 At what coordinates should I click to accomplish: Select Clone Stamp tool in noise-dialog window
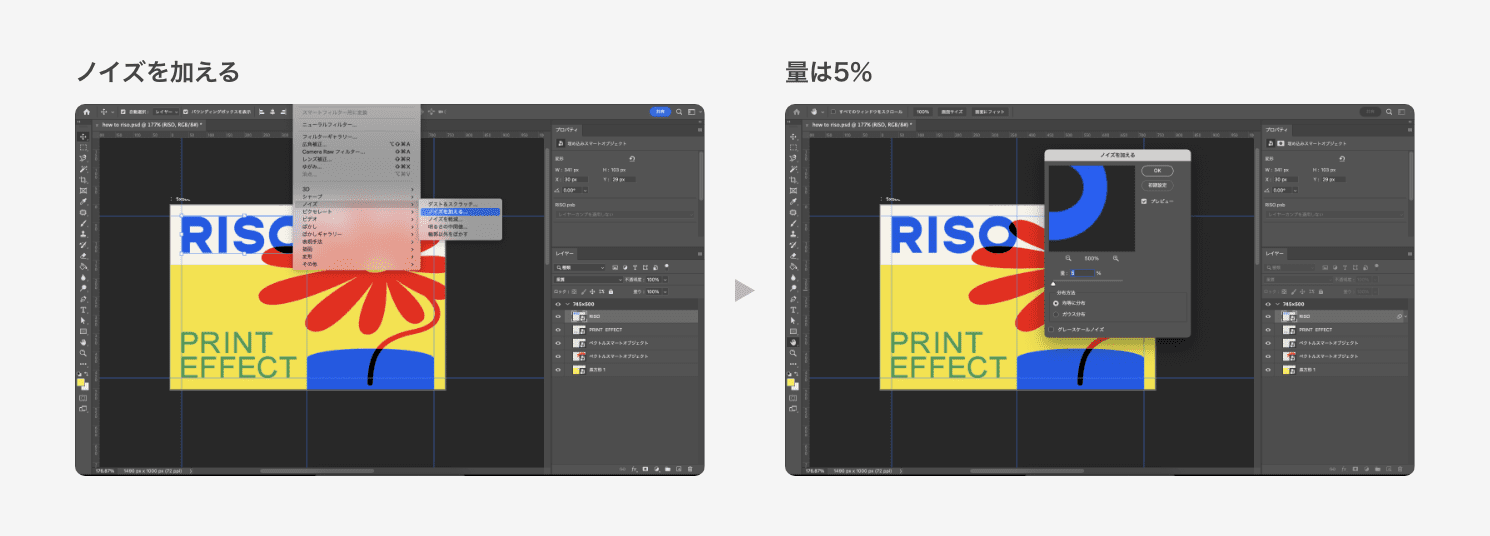point(794,234)
